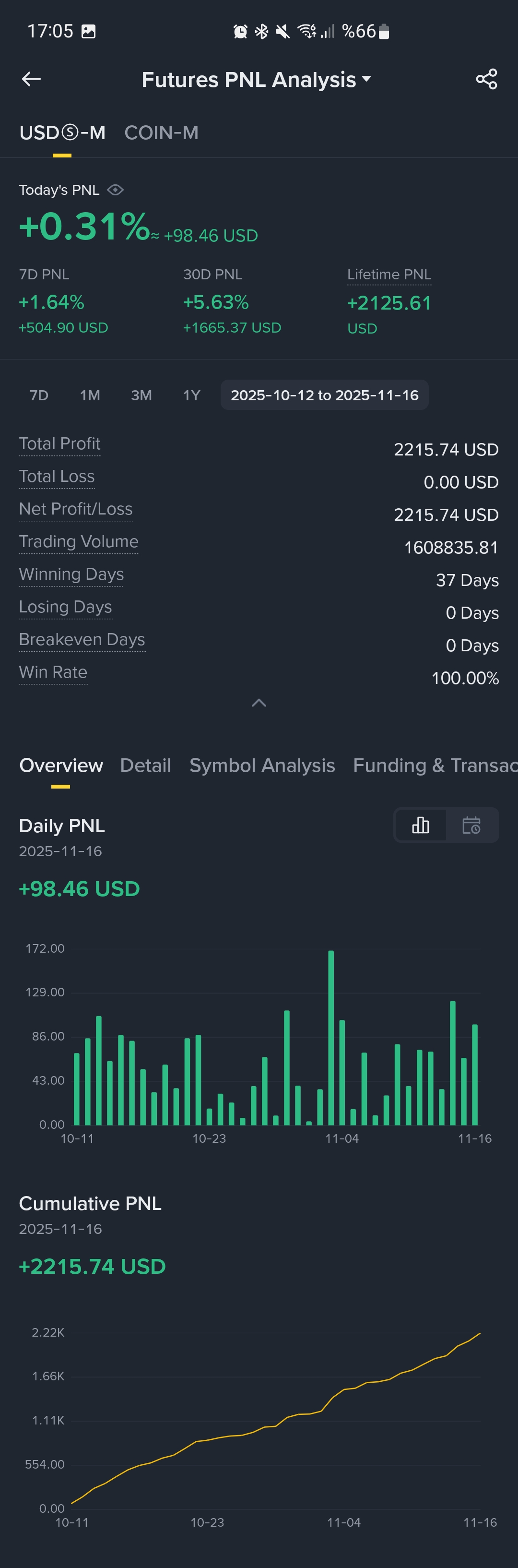
Task: View the Win Rate explanation
Action: click(53, 672)
